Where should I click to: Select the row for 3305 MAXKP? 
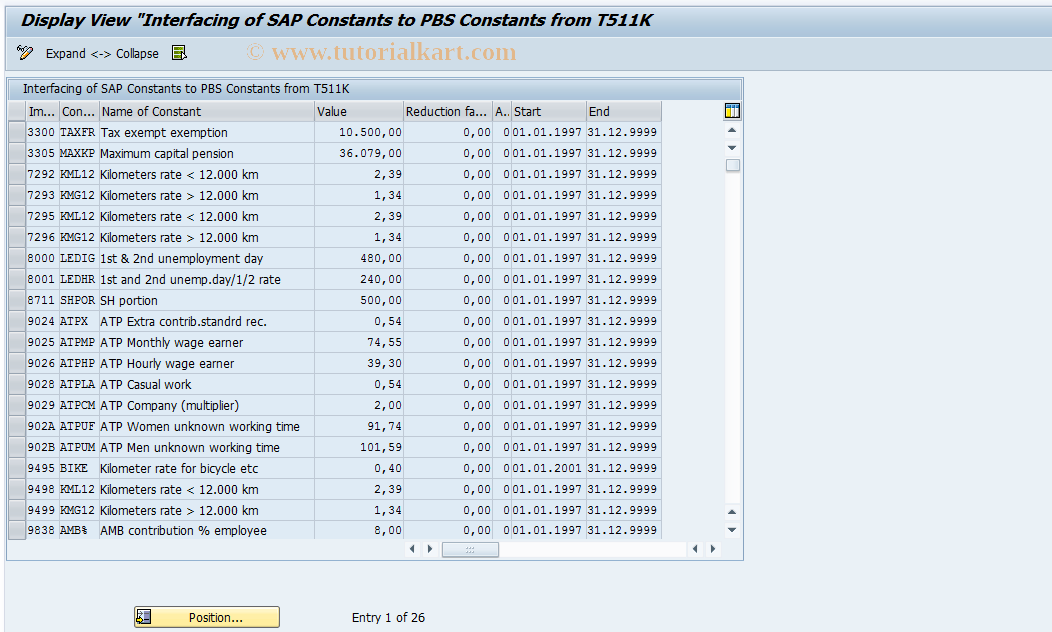pos(17,153)
